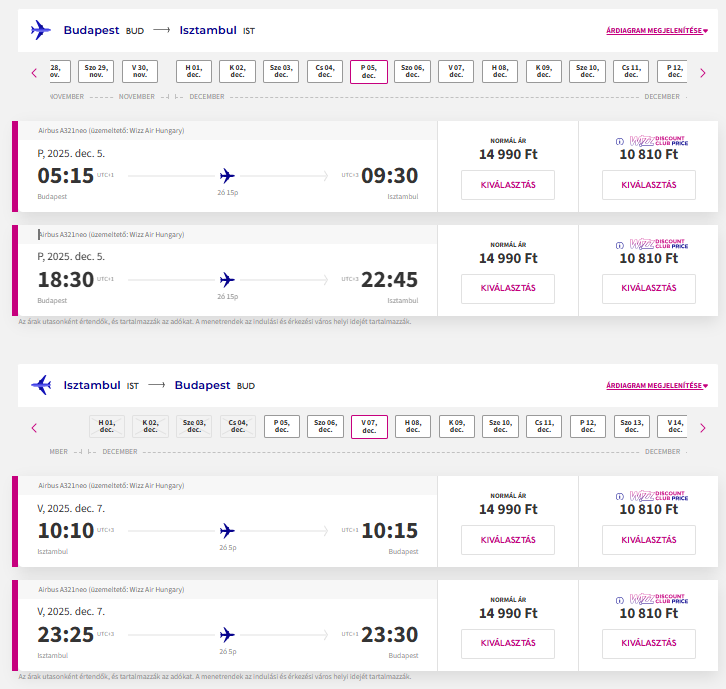Click the Budapest–Isztambul header plane icon
The image size is (726, 689).
point(41,30)
